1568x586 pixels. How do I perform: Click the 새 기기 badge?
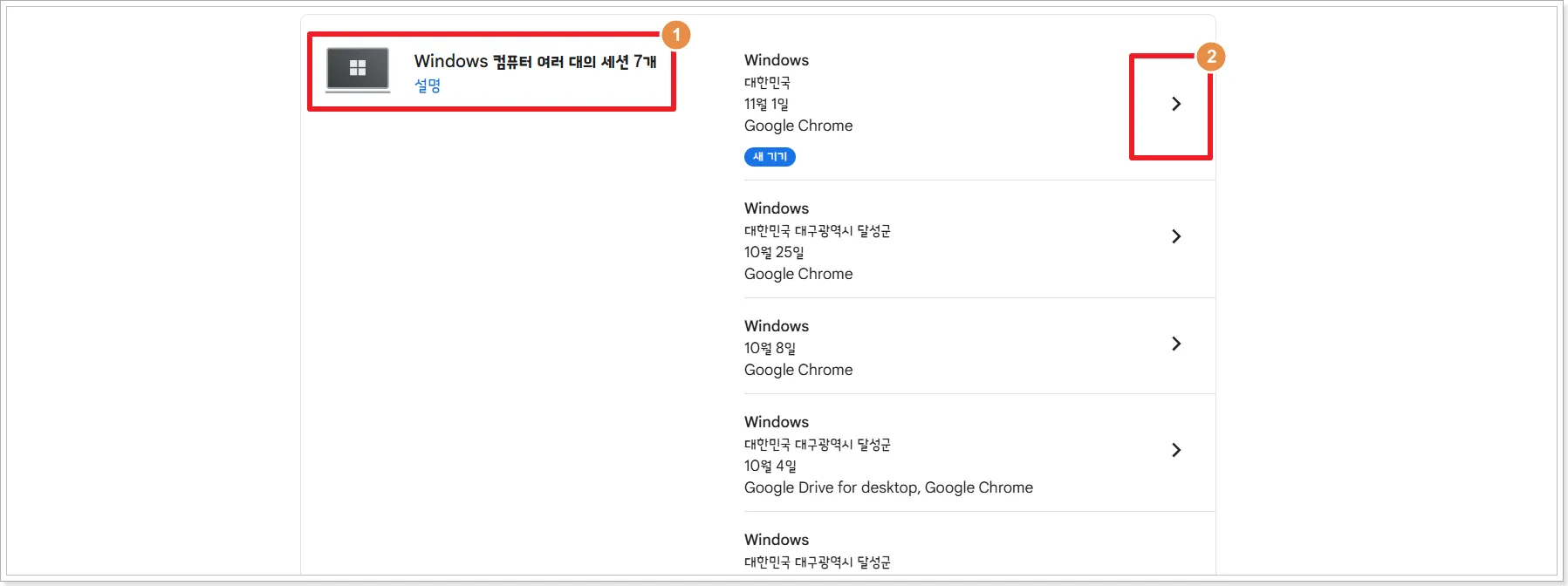(x=770, y=157)
